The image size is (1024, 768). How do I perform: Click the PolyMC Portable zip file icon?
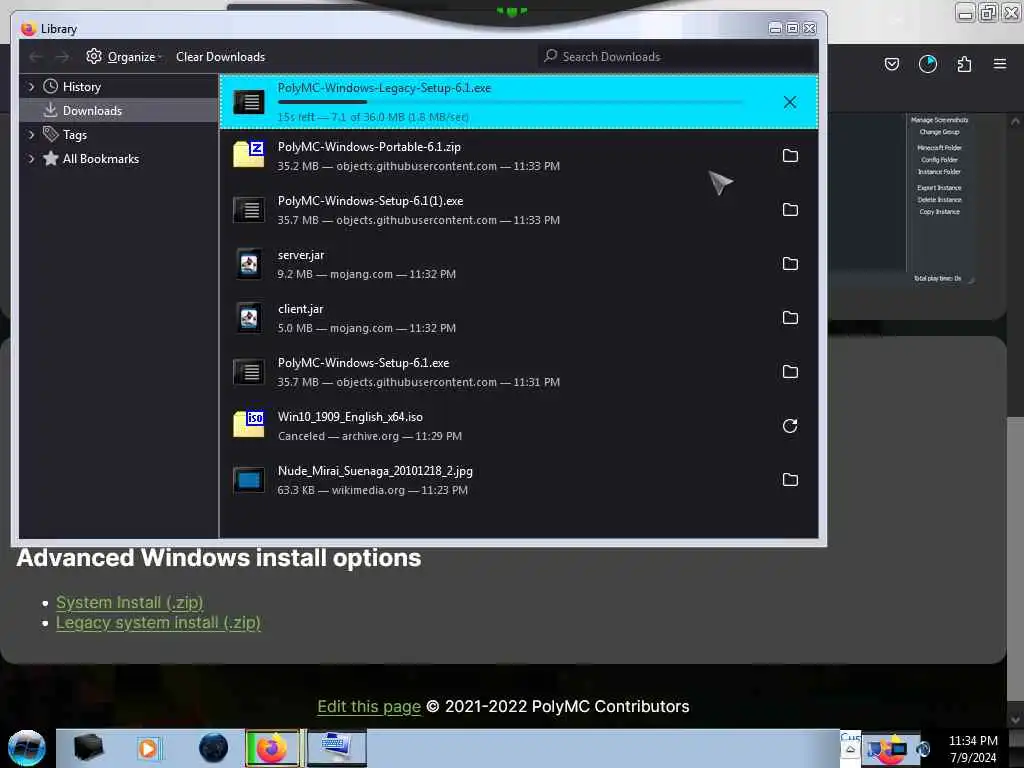pyautogui.click(x=249, y=155)
